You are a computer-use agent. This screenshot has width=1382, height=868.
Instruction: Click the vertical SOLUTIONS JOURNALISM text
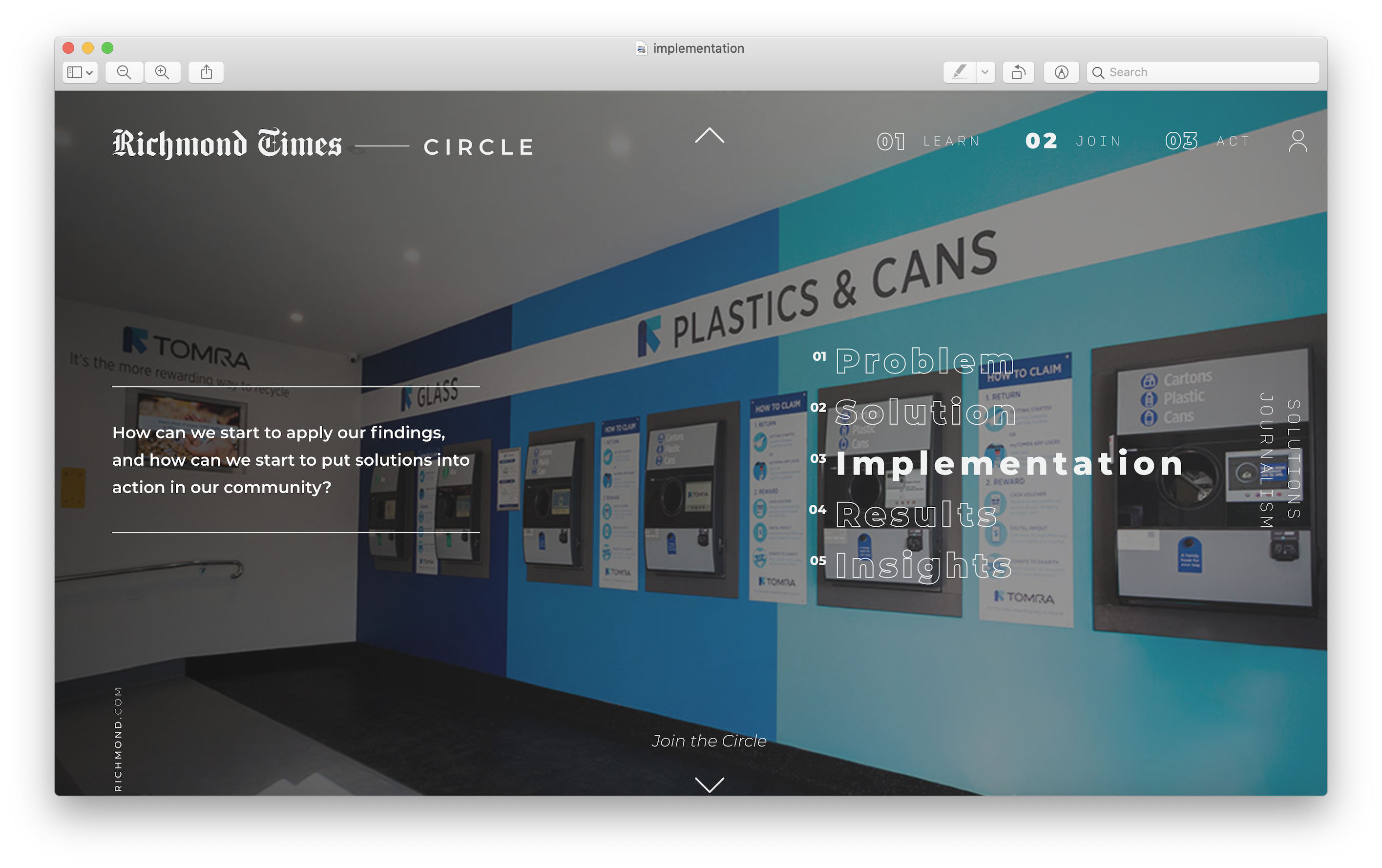pos(1280,459)
